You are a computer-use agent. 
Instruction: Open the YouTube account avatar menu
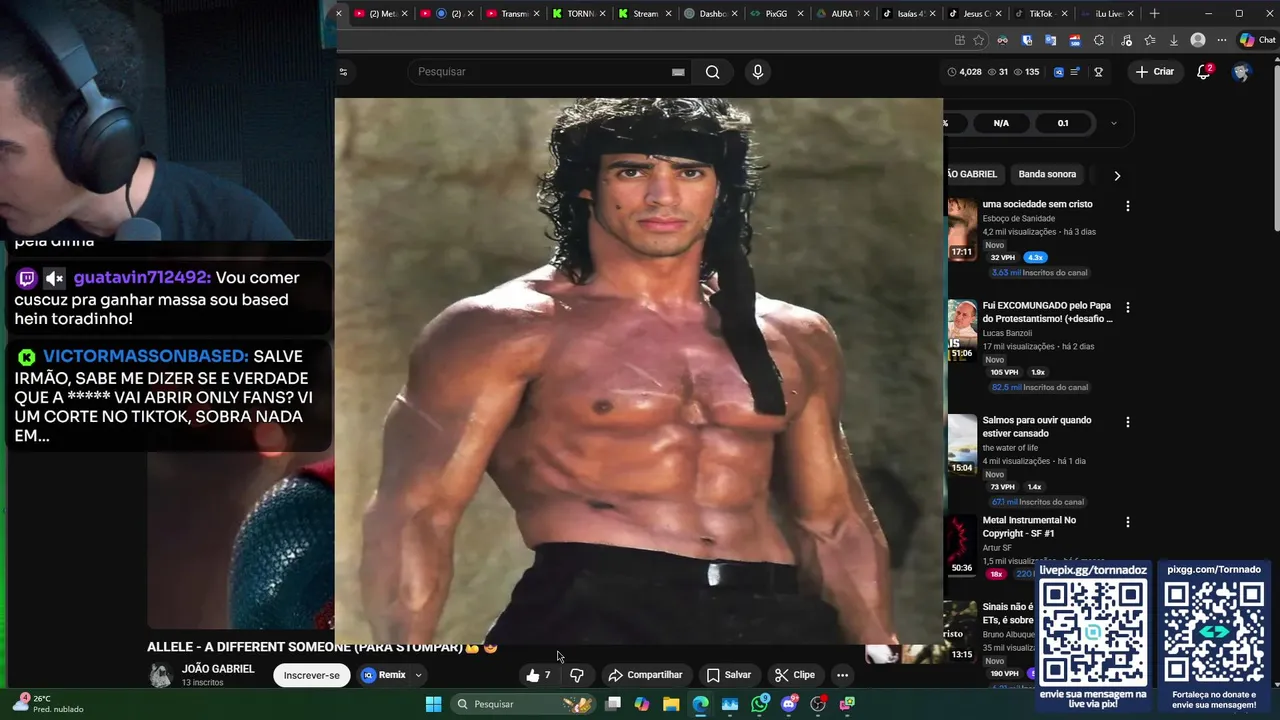point(1242,72)
